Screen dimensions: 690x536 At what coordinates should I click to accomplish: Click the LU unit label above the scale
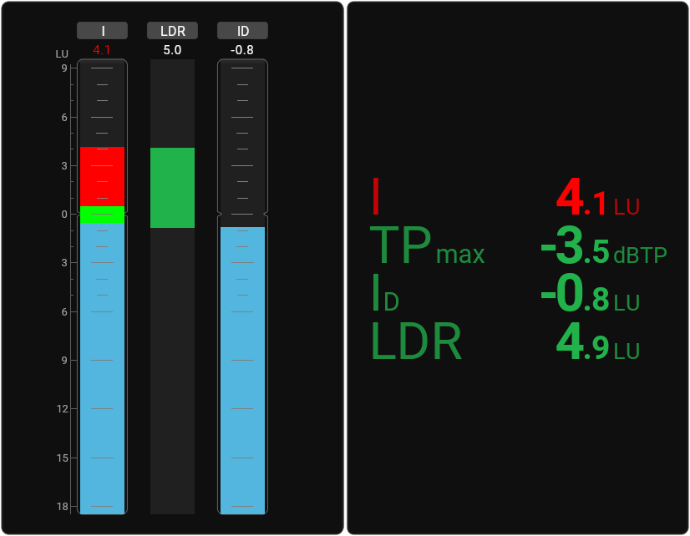pos(61,54)
